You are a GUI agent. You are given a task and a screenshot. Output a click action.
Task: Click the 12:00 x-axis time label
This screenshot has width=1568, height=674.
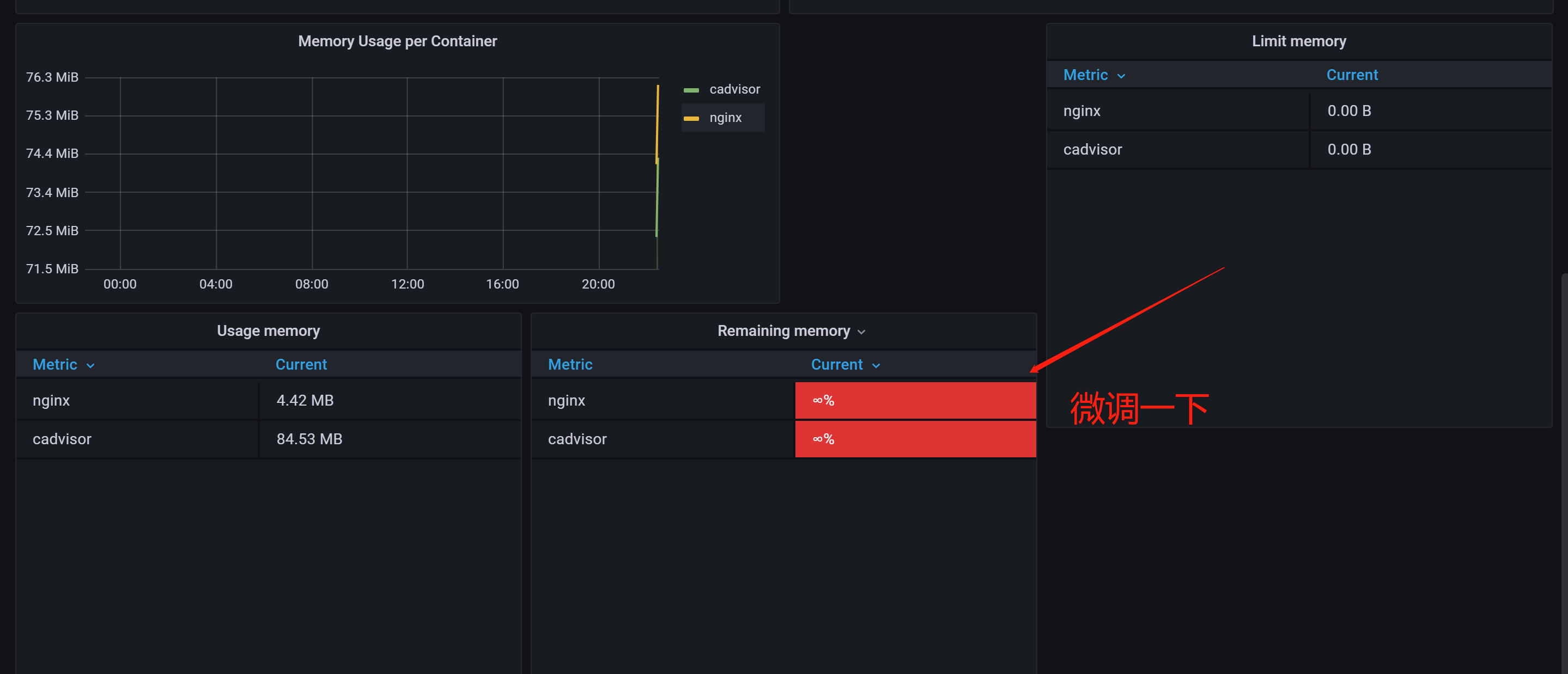point(407,284)
